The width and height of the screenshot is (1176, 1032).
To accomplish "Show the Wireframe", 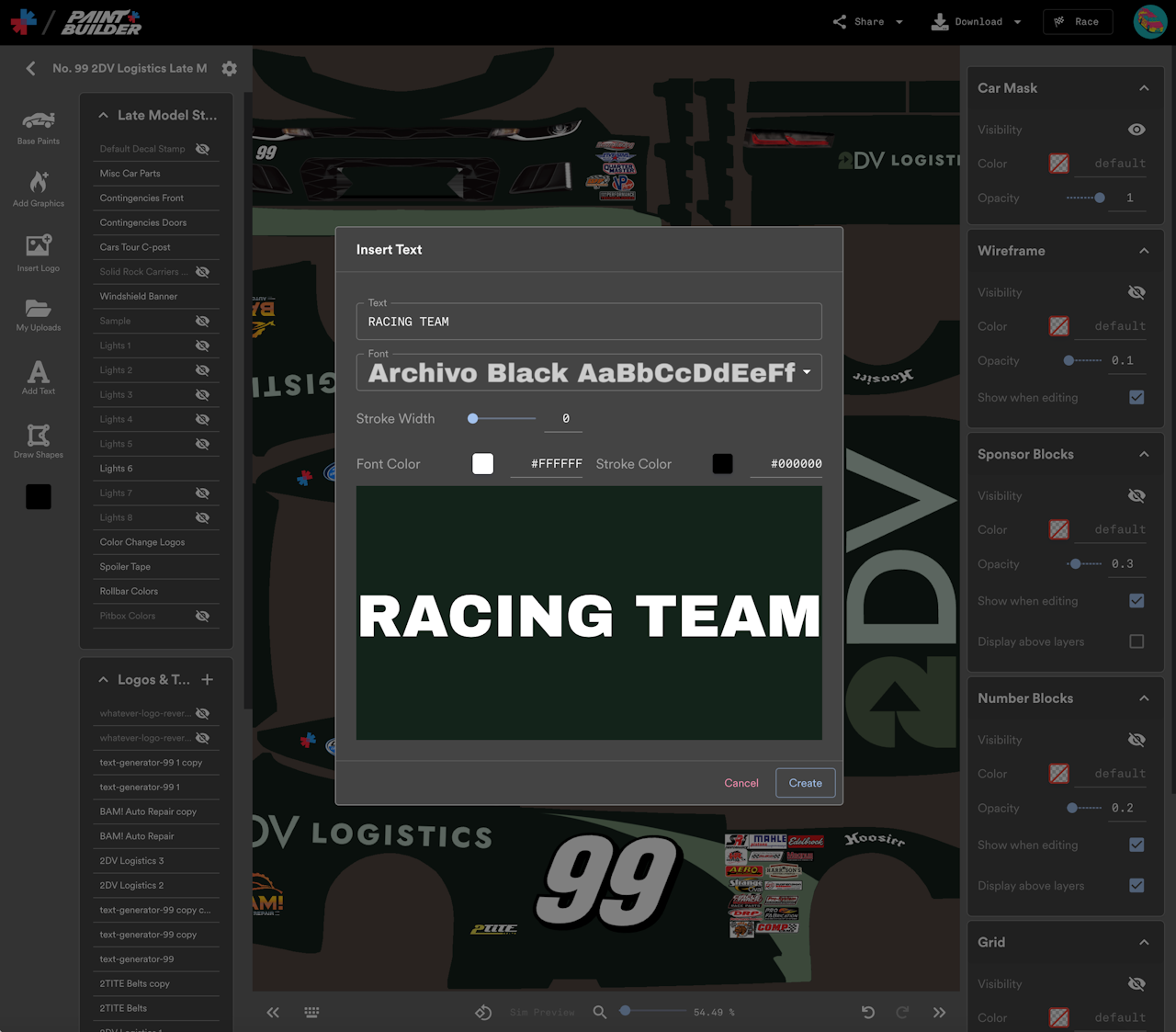I will [1136, 292].
